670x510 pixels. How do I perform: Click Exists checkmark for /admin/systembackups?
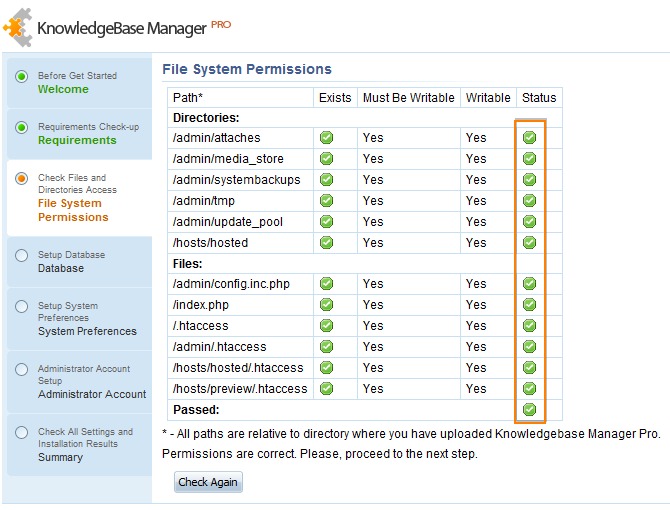click(x=326, y=179)
